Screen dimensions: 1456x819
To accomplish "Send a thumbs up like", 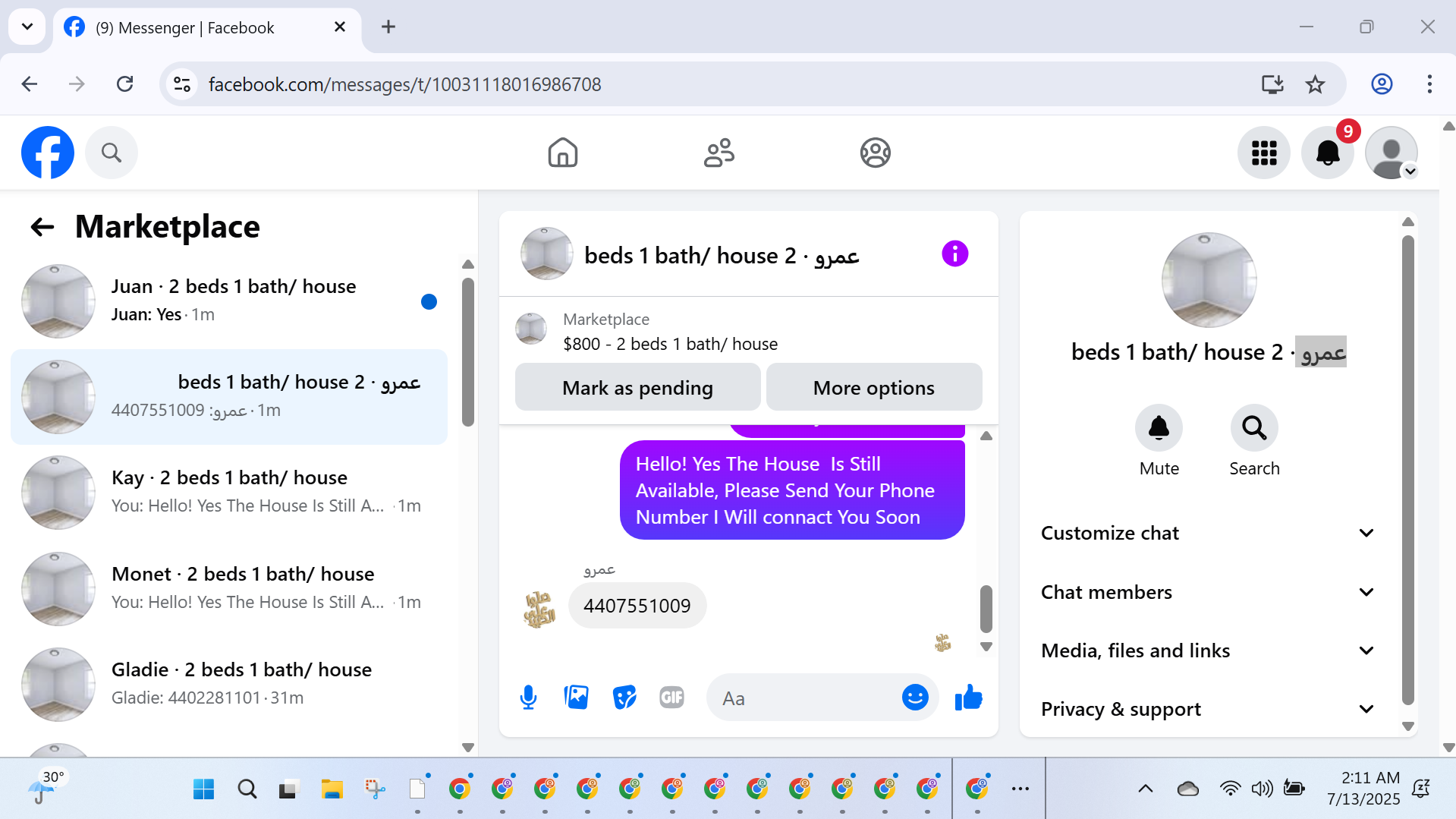I will pyautogui.click(x=969, y=697).
